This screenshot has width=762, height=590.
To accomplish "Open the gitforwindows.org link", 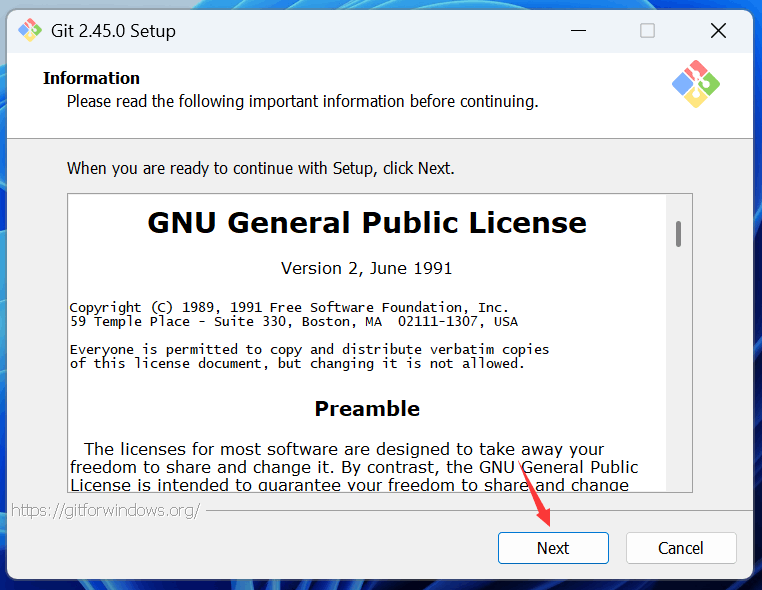I will click(105, 510).
